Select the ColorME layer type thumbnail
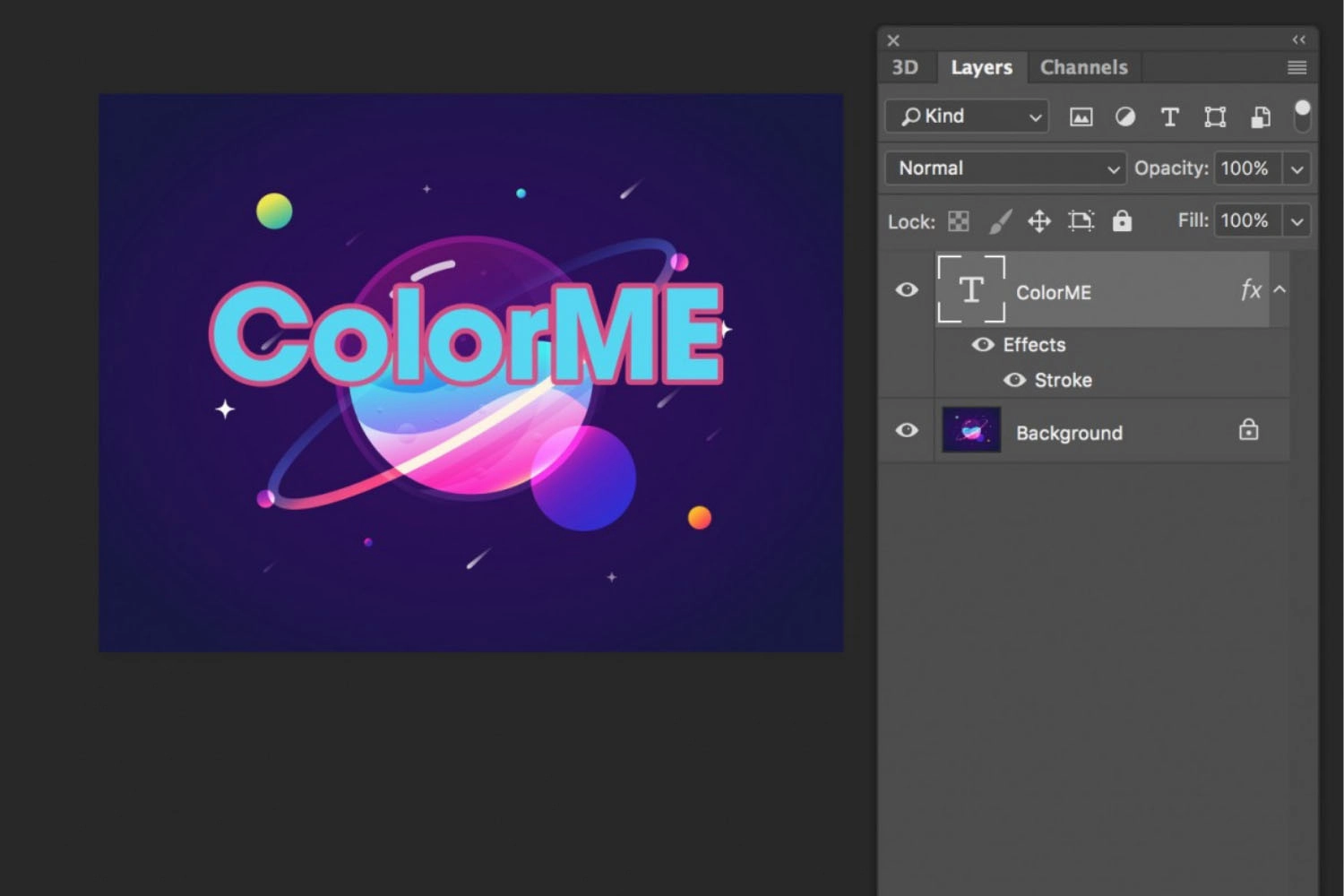The height and width of the screenshot is (896, 1344). point(971,289)
